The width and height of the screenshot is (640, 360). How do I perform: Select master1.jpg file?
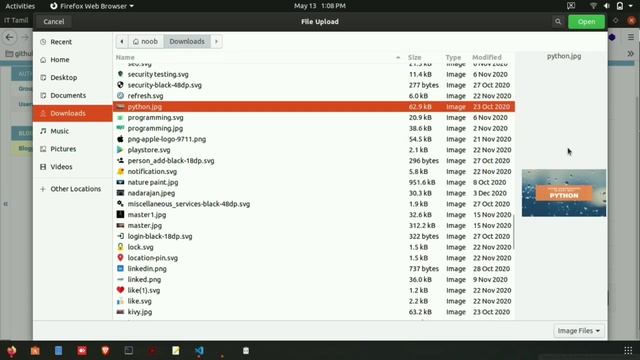(x=313, y=215)
